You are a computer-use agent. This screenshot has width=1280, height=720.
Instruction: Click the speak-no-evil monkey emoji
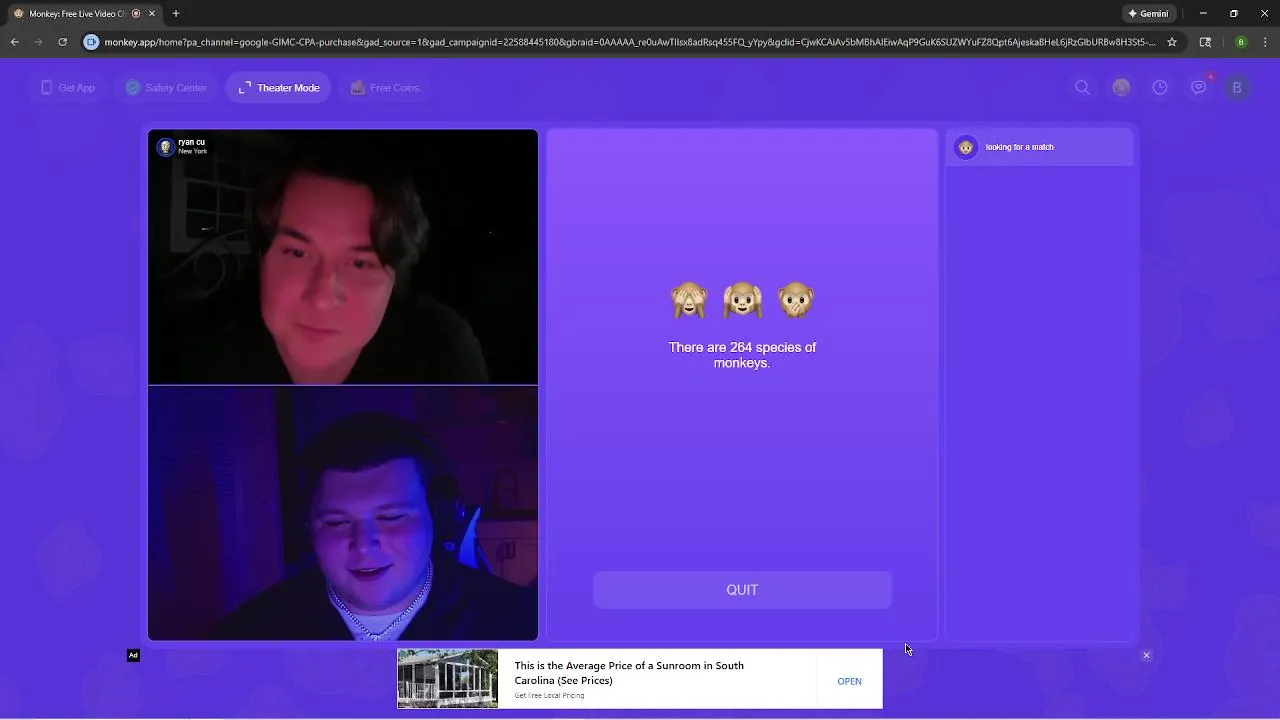click(796, 300)
